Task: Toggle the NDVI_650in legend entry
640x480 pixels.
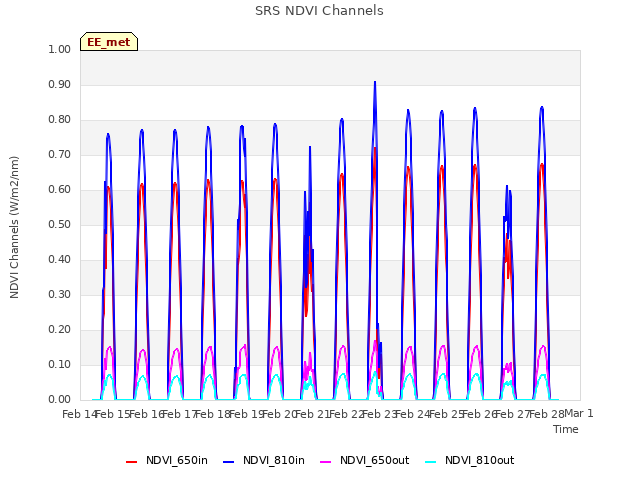Action: pos(167,460)
